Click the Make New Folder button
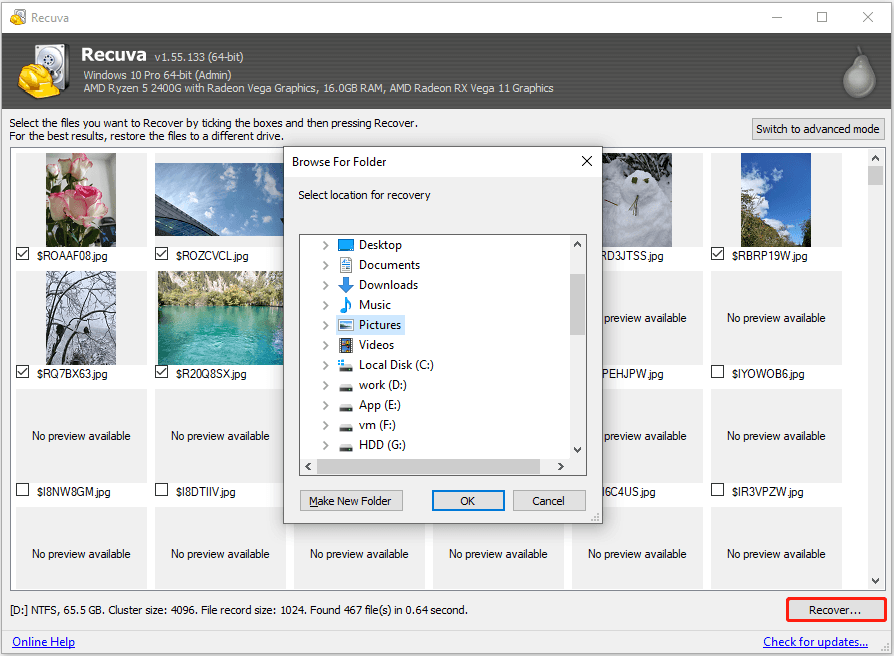The height and width of the screenshot is (656, 894). pos(351,500)
